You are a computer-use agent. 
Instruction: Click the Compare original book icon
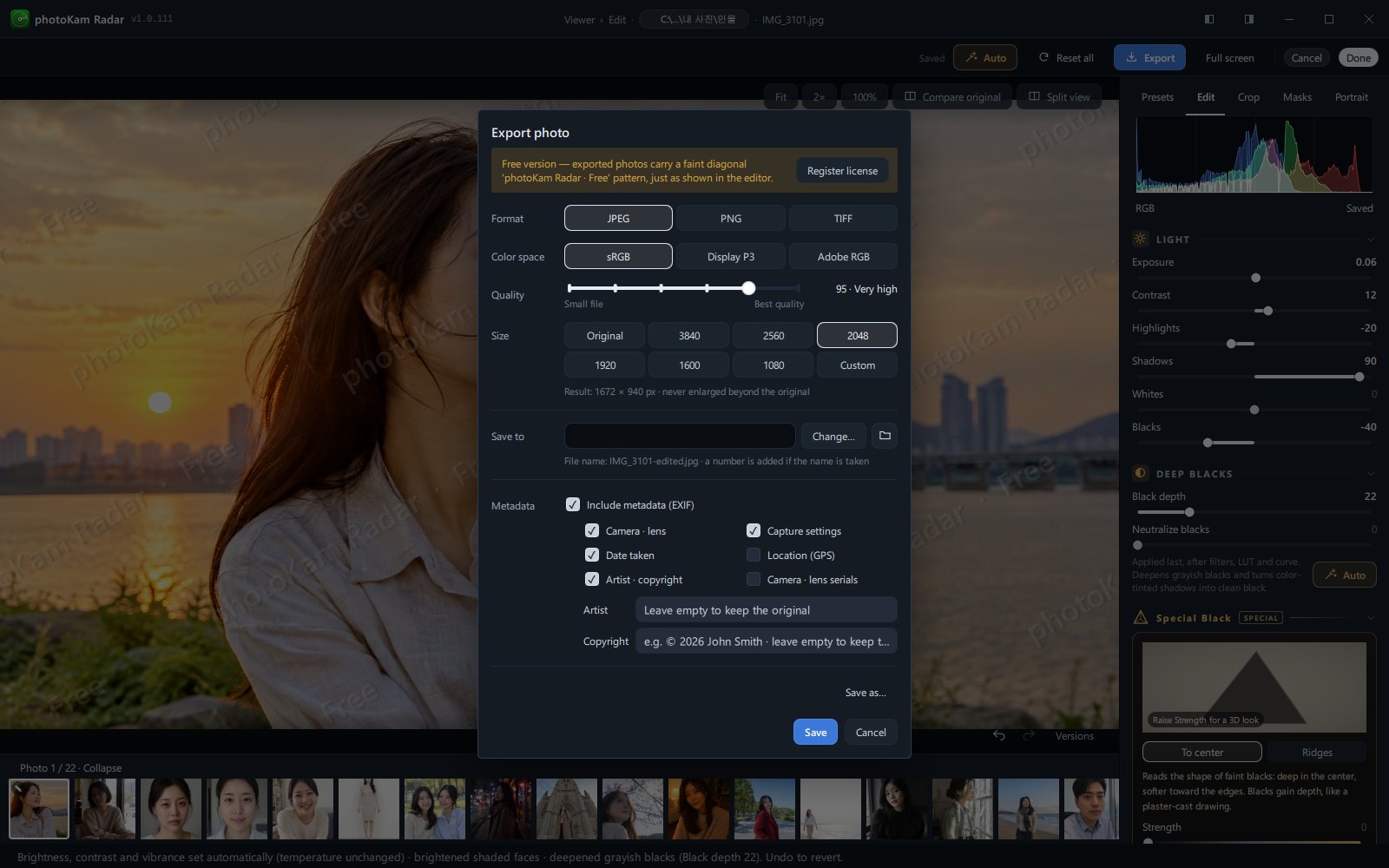pyautogui.click(x=910, y=96)
